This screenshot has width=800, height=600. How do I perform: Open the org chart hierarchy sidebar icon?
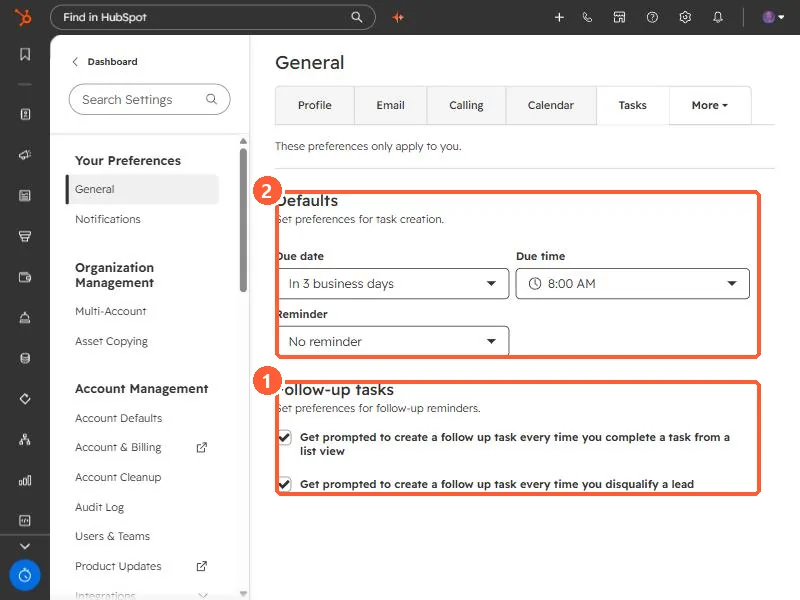point(24,439)
